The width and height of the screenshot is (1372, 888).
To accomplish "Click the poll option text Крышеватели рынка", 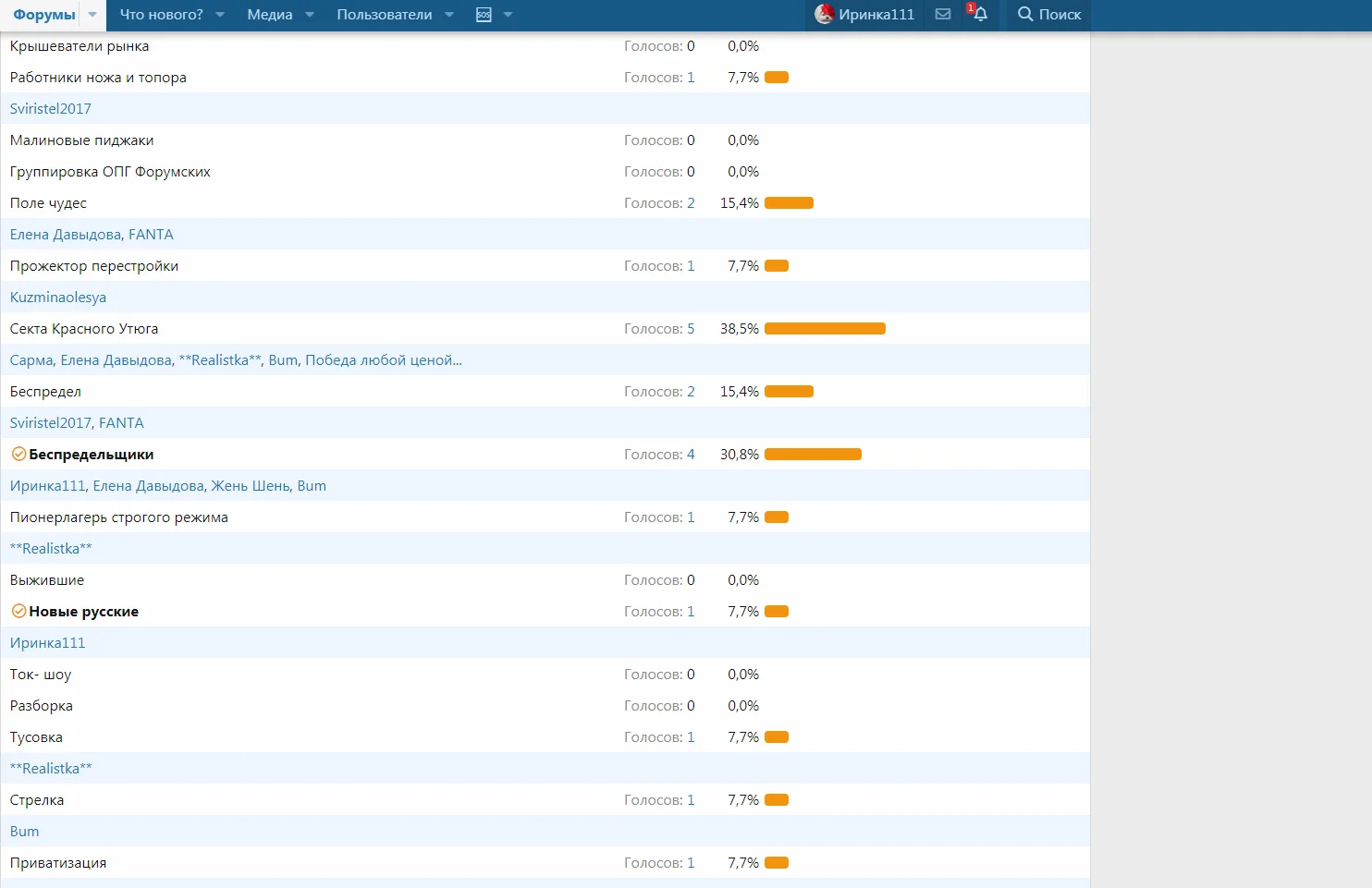I will coord(80,46).
